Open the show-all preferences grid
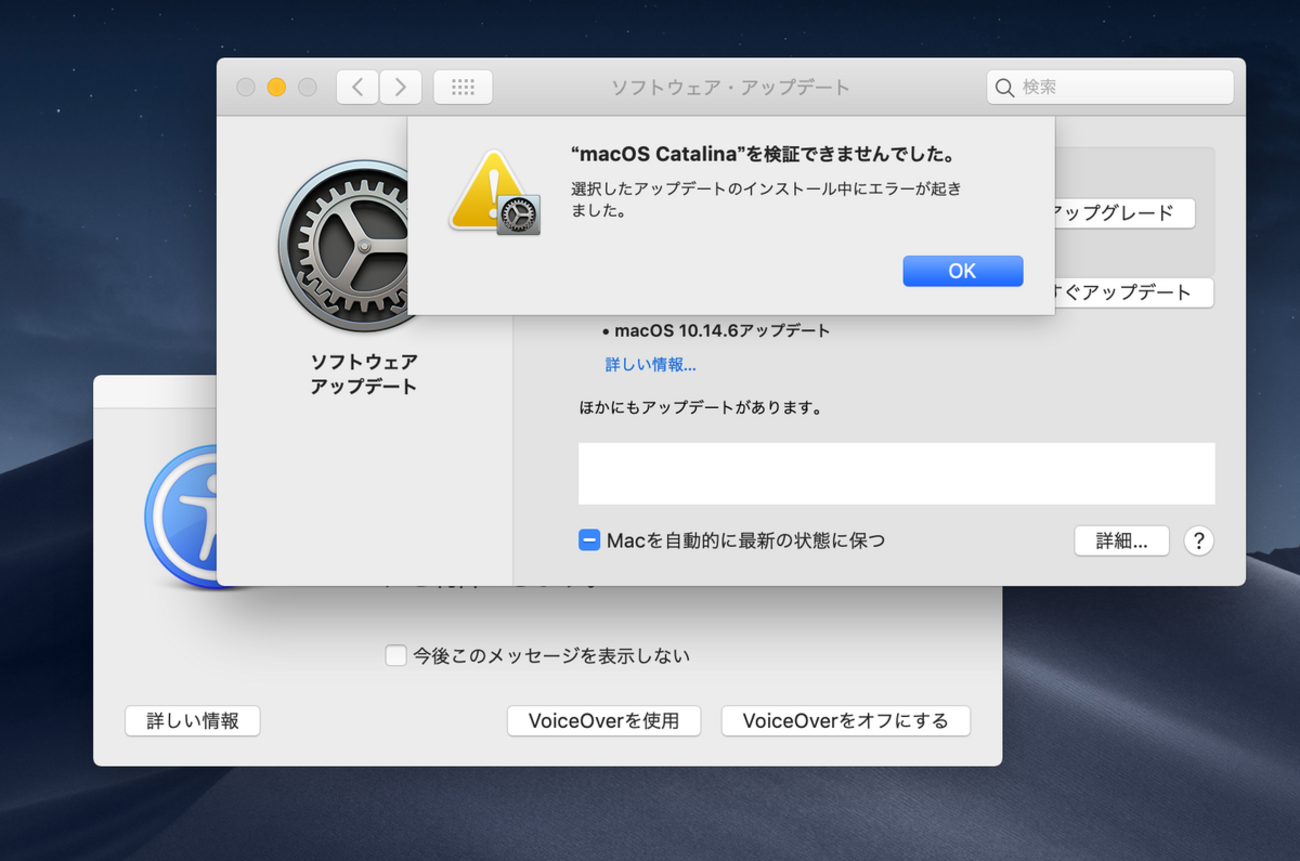The height and width of the screenshot is (861, 1300). click(463, 87)
